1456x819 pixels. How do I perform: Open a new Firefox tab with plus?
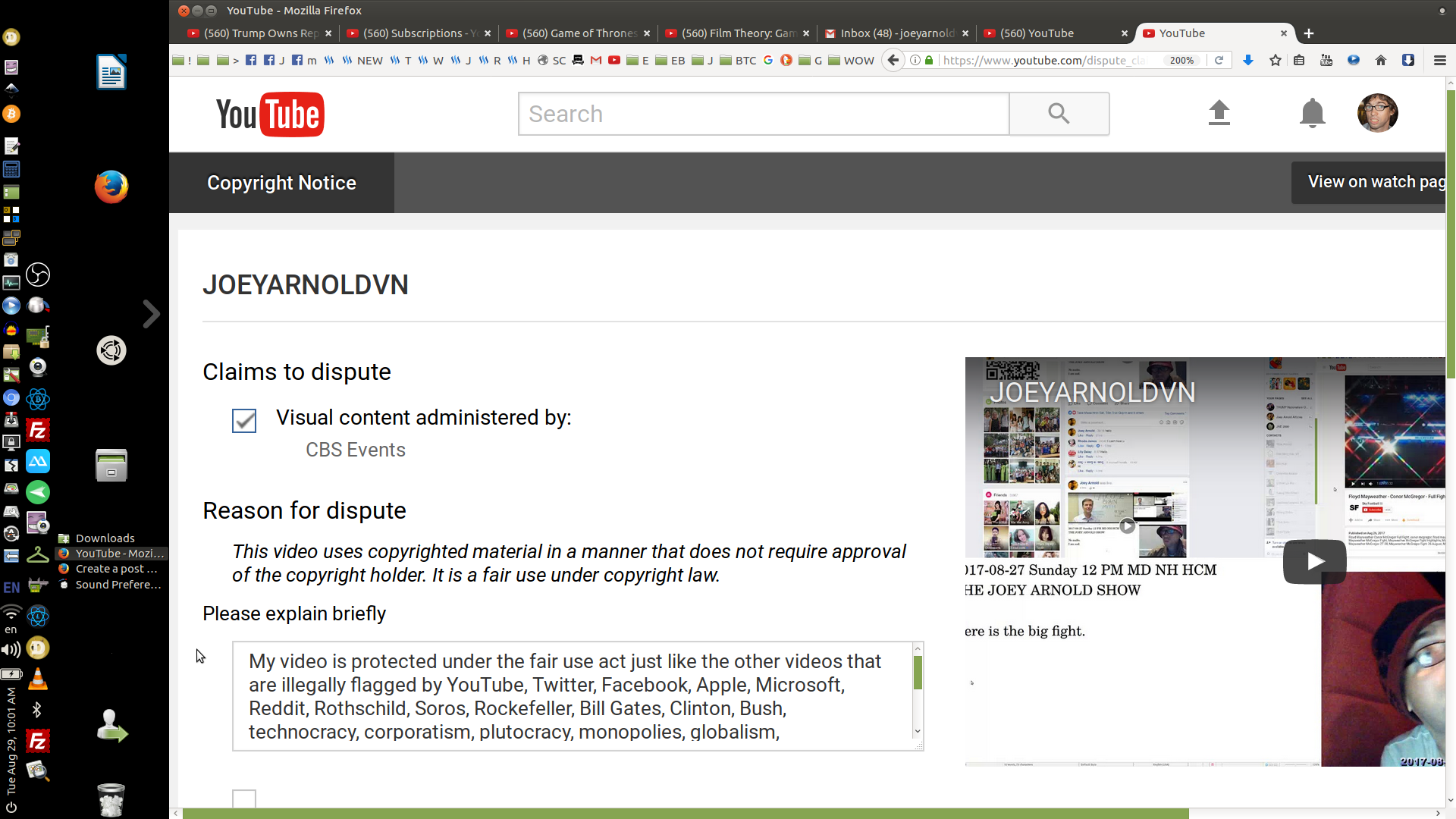click(1309, 33)
